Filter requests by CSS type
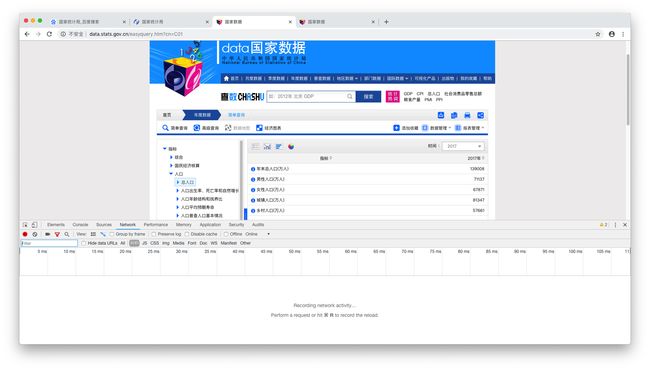The width and height of the screenshot is (650, 370). click(155, 243)
